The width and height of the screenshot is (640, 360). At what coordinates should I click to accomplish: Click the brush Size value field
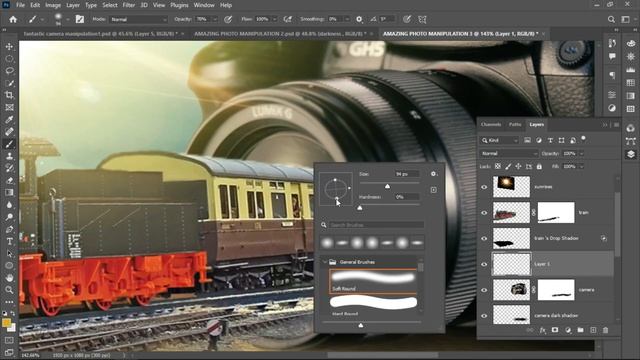407,174
